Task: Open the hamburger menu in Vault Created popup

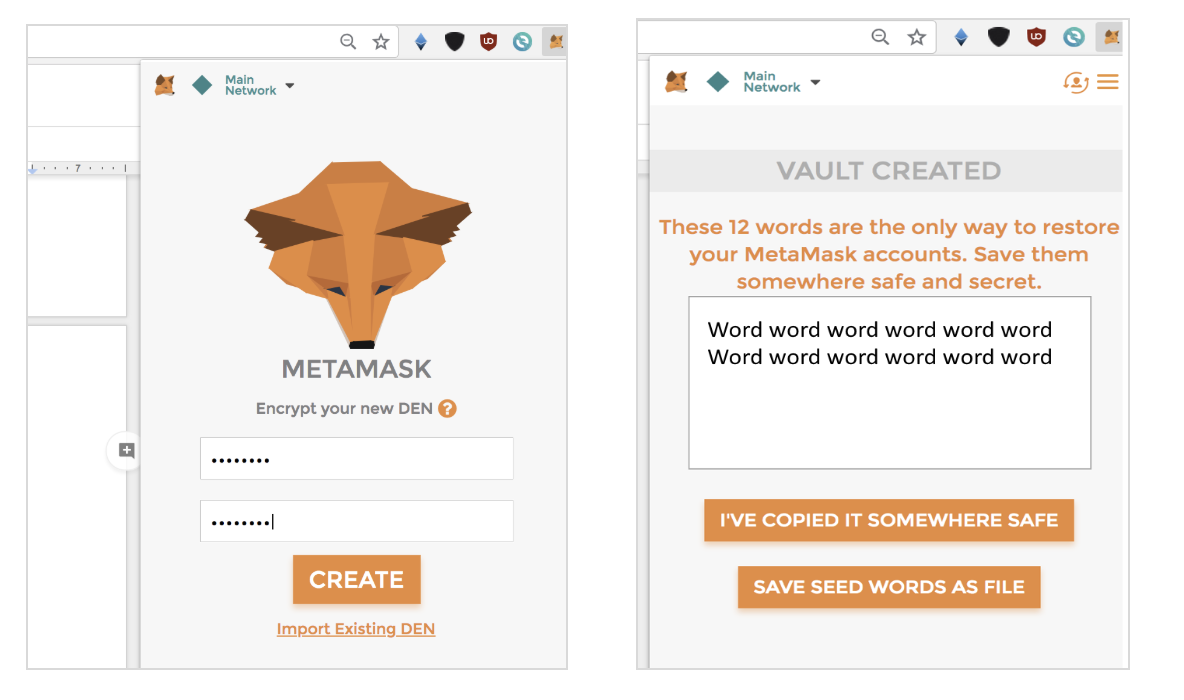Action: (x=1108, y=82)
